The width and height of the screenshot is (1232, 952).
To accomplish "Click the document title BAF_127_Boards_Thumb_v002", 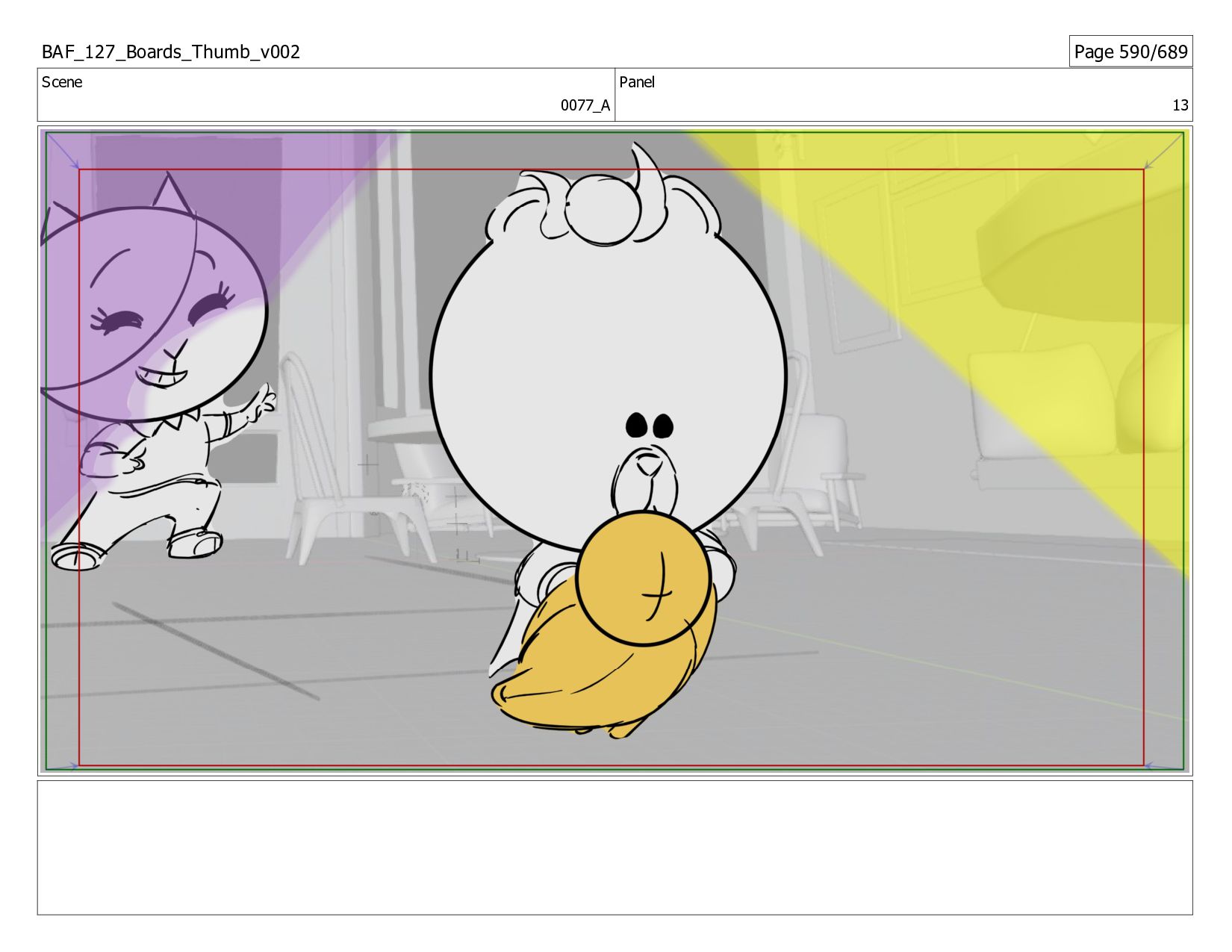I will [171, 52].
